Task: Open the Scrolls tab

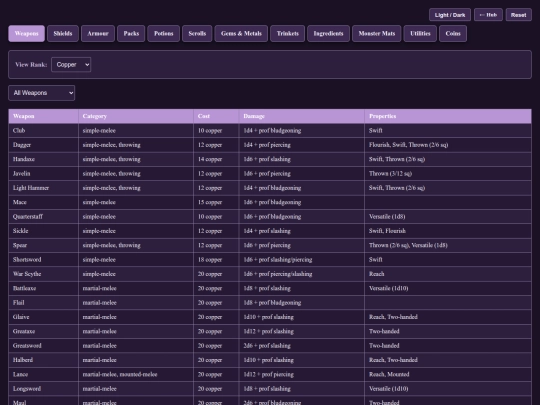Action: click(197, 33)
